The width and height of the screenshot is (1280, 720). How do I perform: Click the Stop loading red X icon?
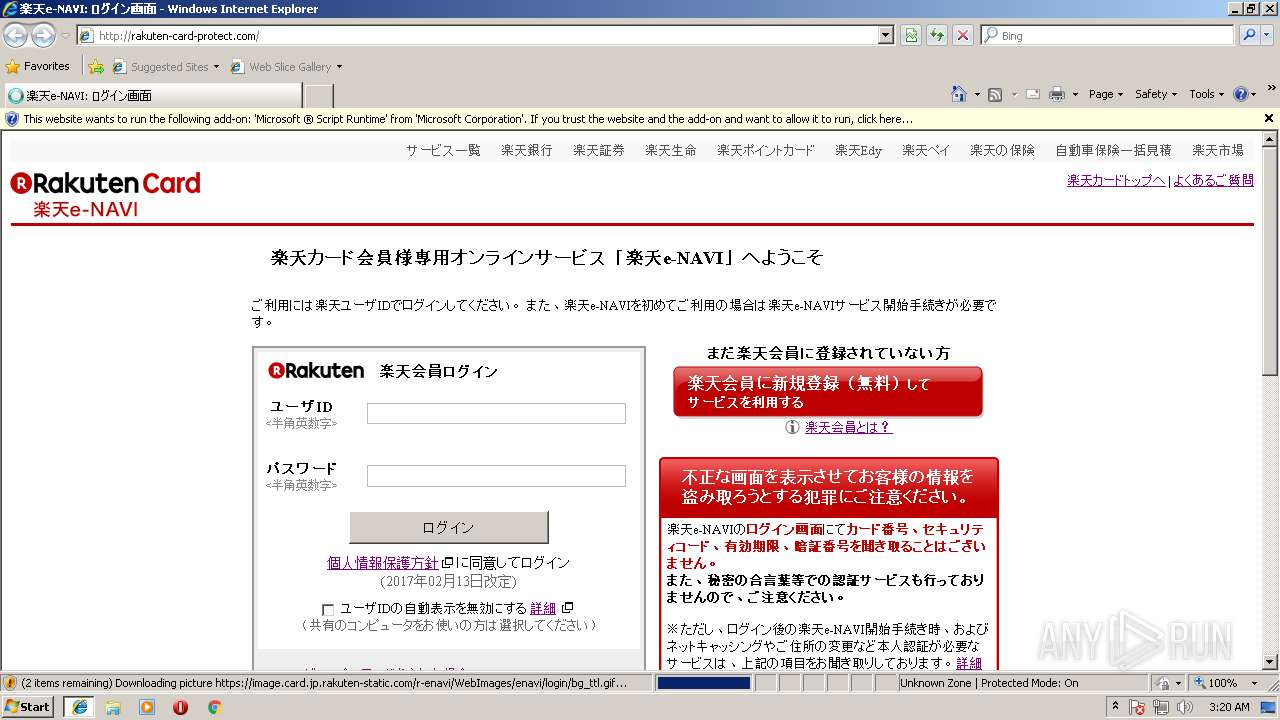click(963, 35)
